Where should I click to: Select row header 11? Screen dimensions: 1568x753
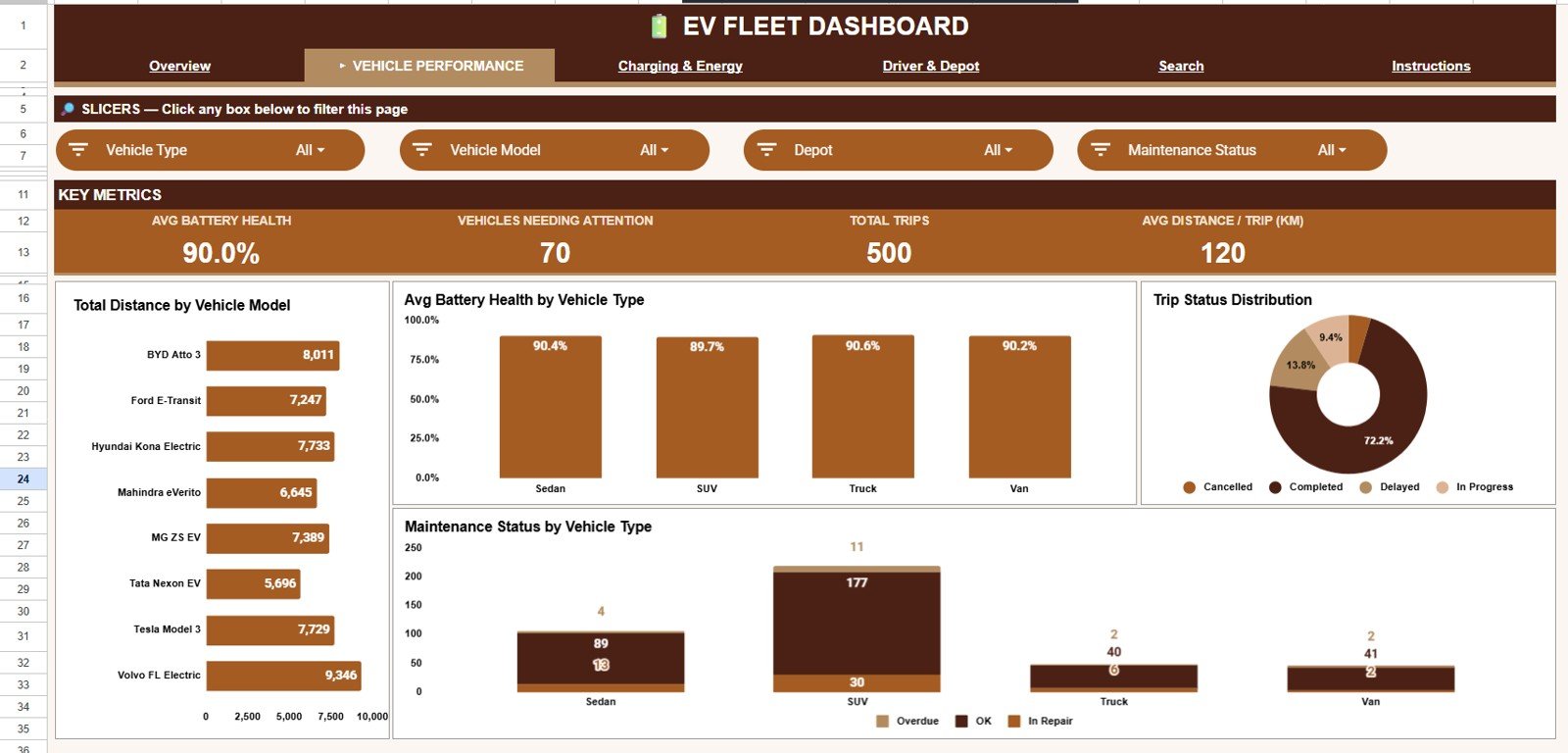click(24, 194)
